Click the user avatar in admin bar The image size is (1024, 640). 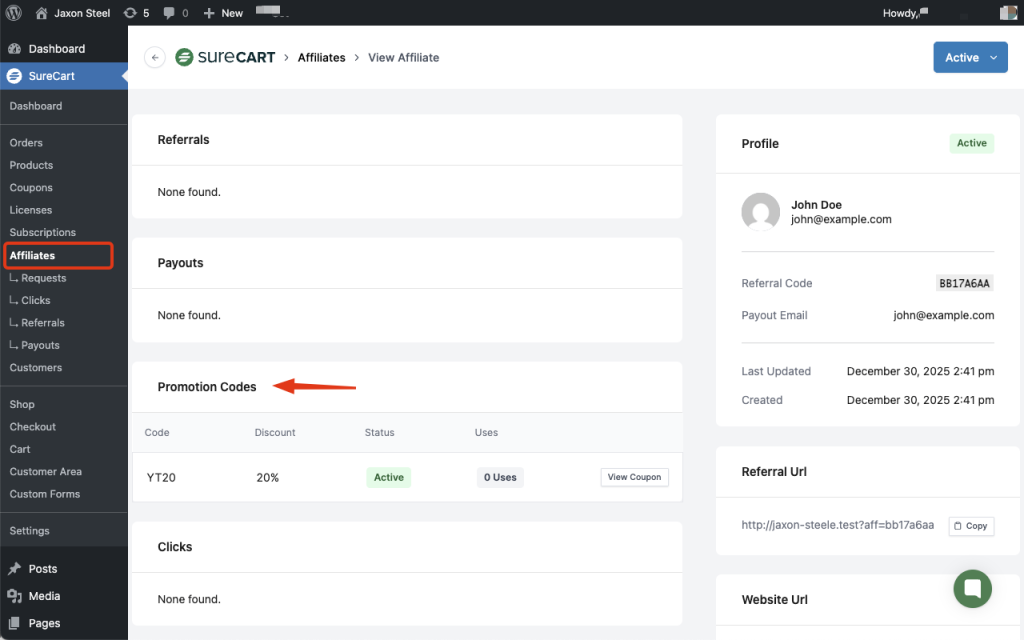tap(1008, 13)
